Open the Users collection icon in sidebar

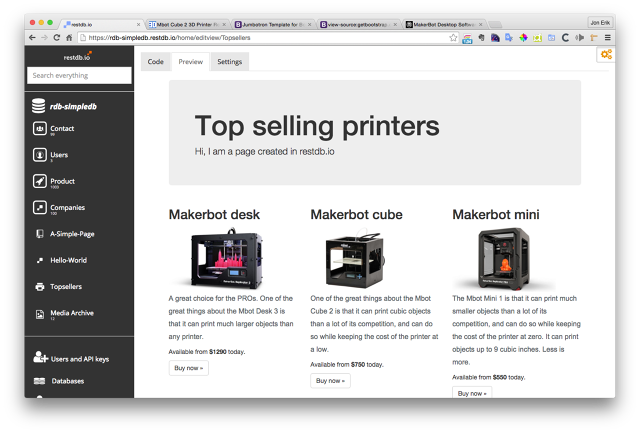(x=40, y=155)
